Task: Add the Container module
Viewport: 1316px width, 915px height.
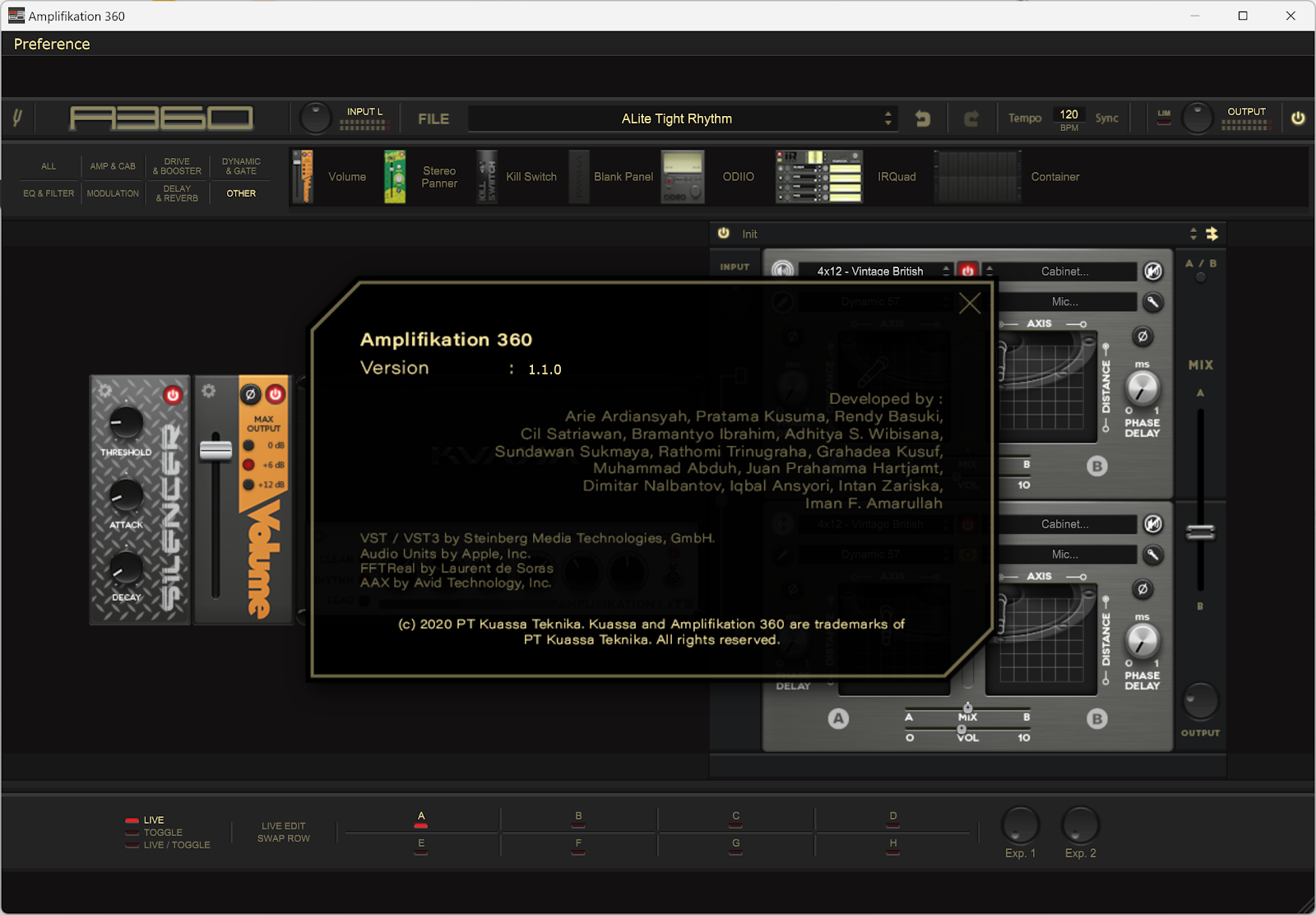Action: (x=977, y=176)
